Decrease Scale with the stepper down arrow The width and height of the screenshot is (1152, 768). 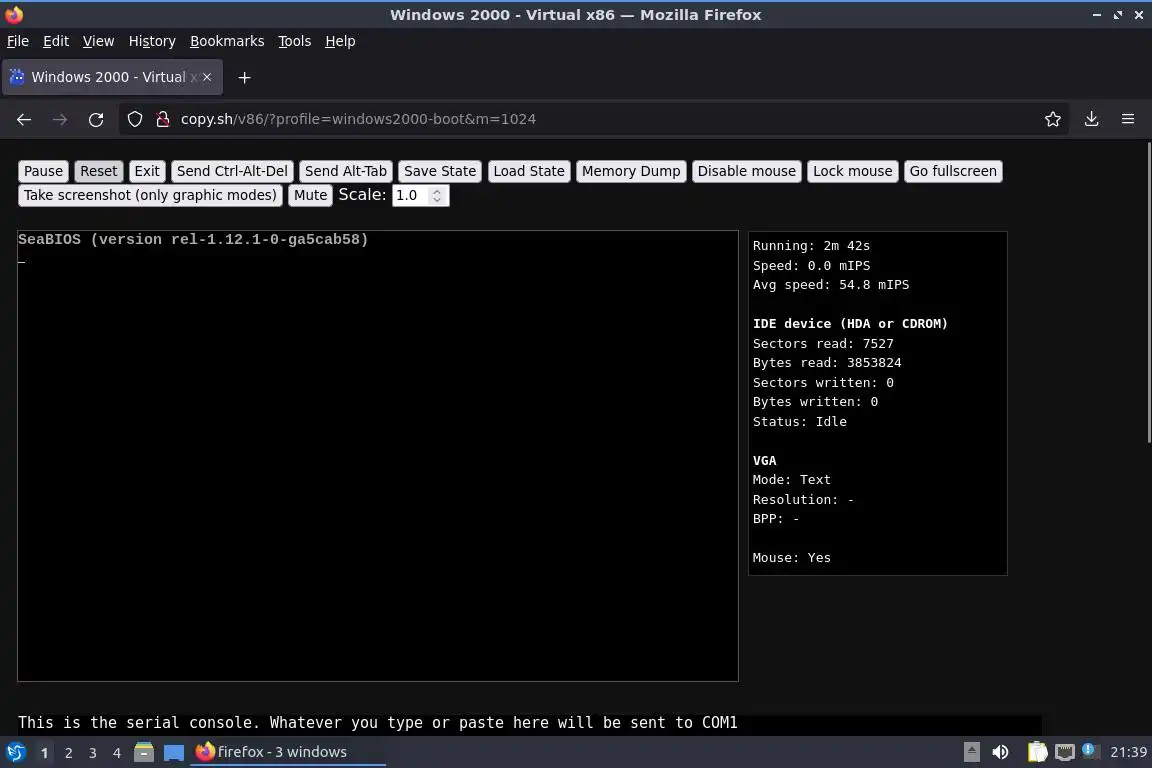[437, 200]
